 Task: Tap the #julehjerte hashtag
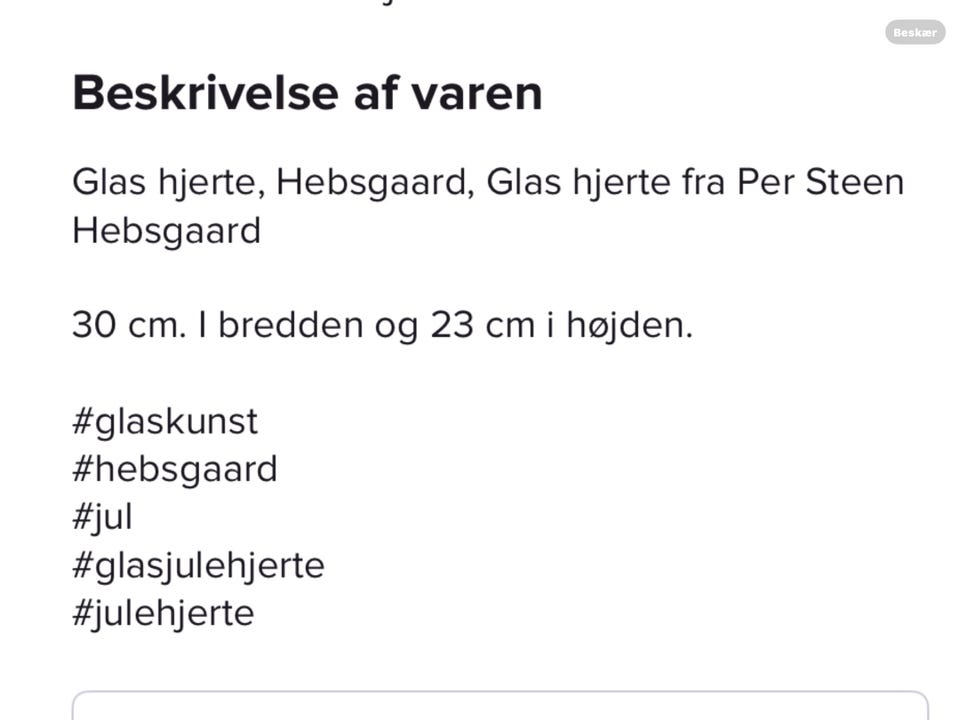(163, 613)
